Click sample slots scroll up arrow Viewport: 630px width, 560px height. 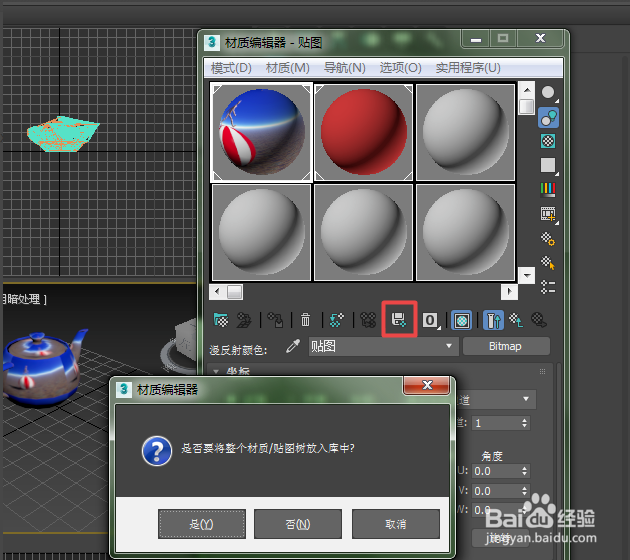(527, 90)
